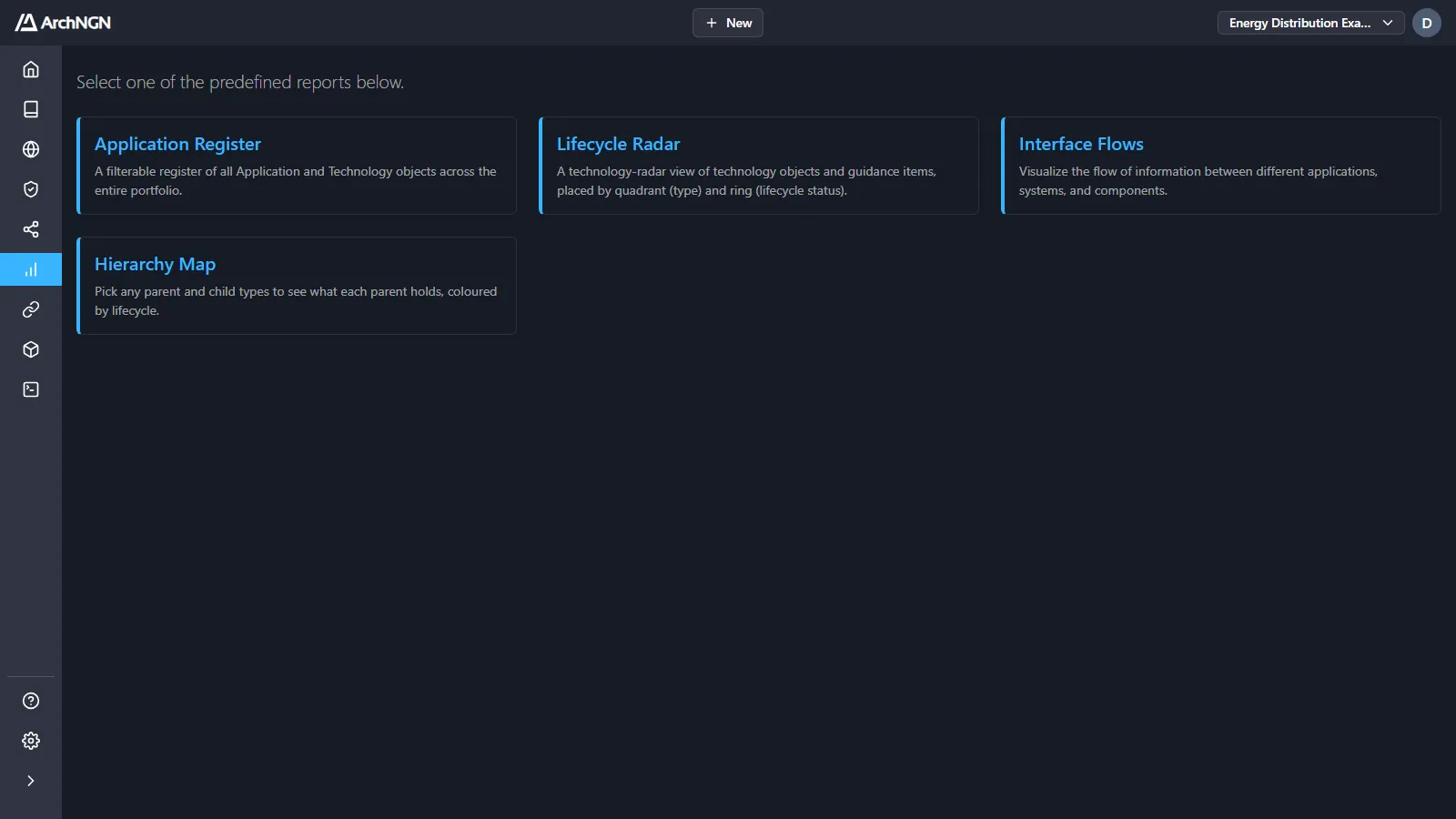Image resolution: width=1456 pixels, height=819 pixels.
Task: Open the Home icon in sidebar
Action: pyautogui.click(x=31, y=69)
